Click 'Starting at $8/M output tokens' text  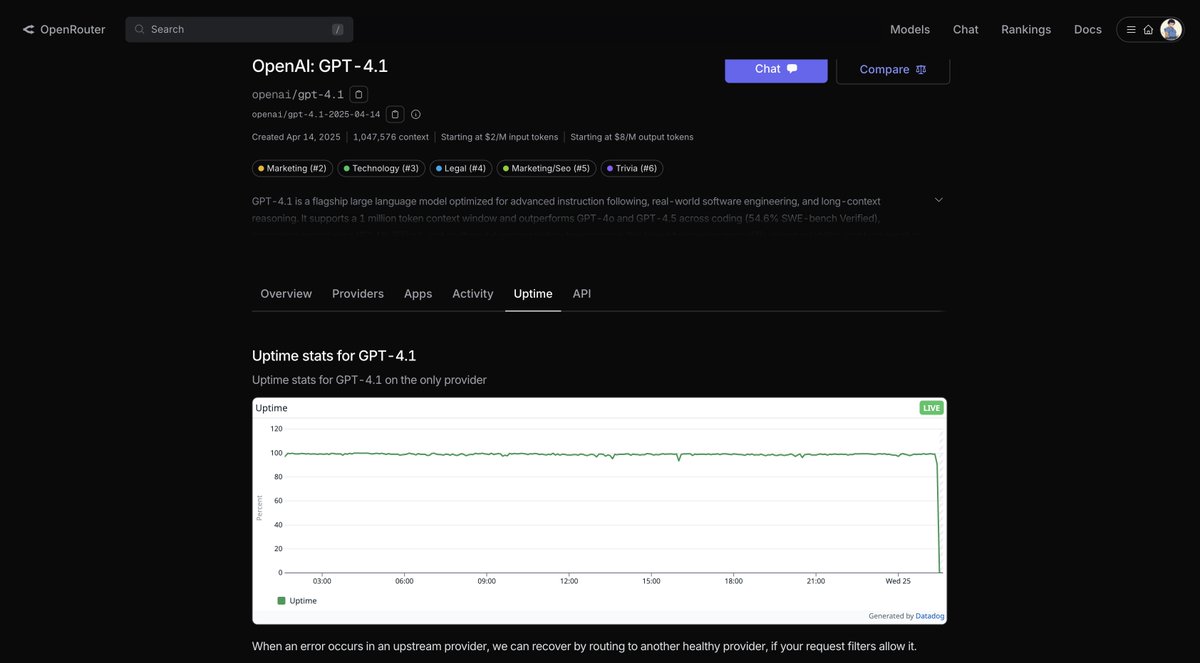632,137
